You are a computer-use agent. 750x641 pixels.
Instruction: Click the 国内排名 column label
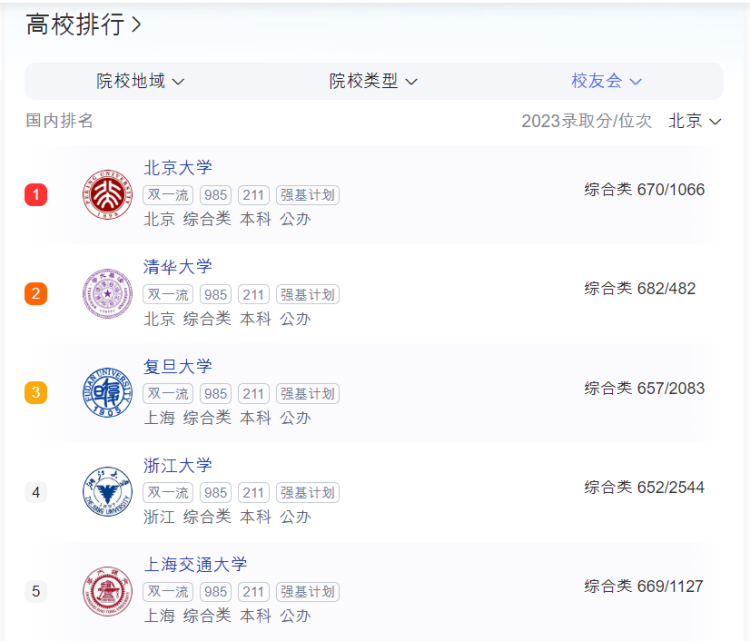click(x=59, y=121)
